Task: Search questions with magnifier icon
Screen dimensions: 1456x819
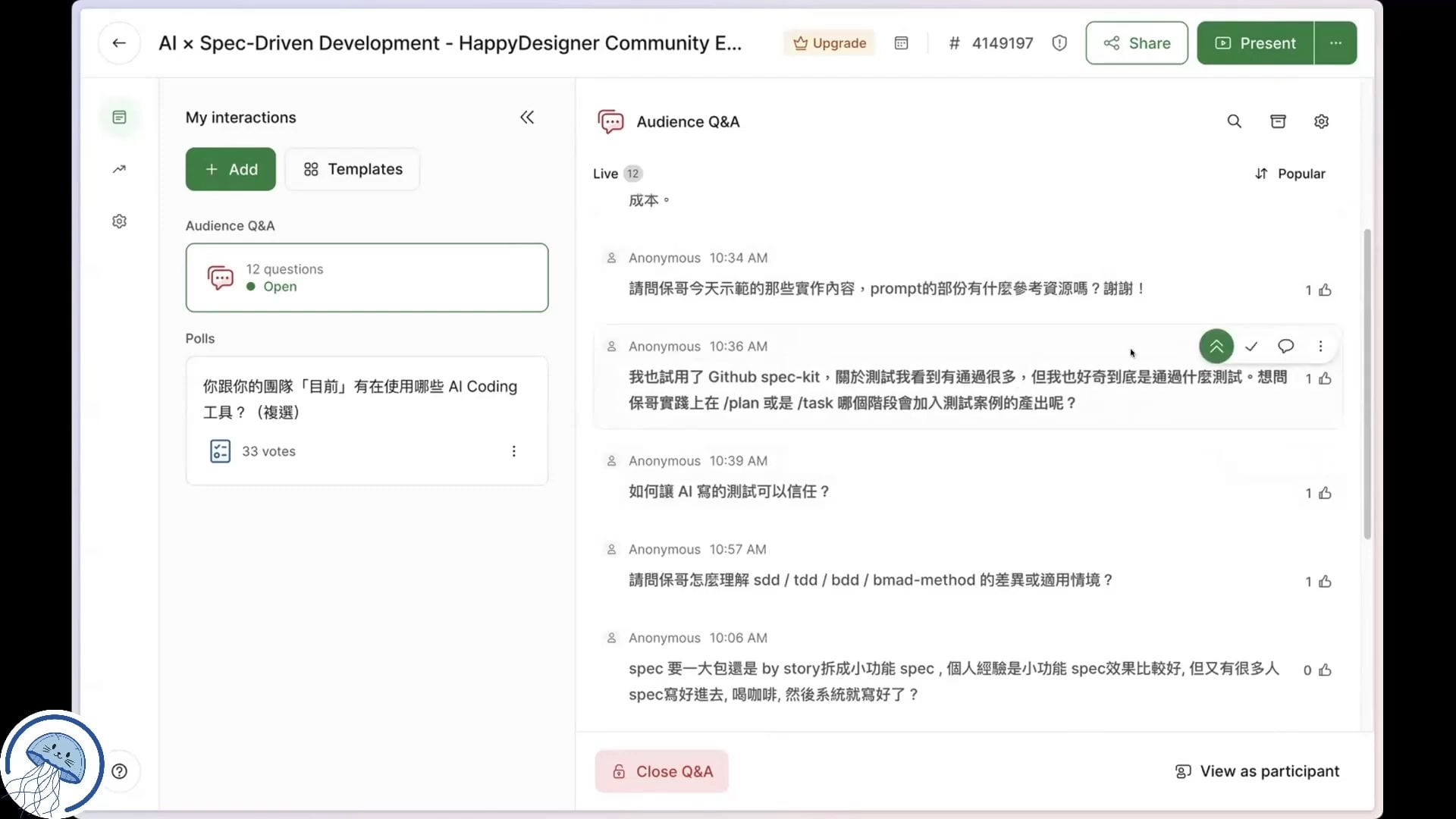Action: 1234,121
